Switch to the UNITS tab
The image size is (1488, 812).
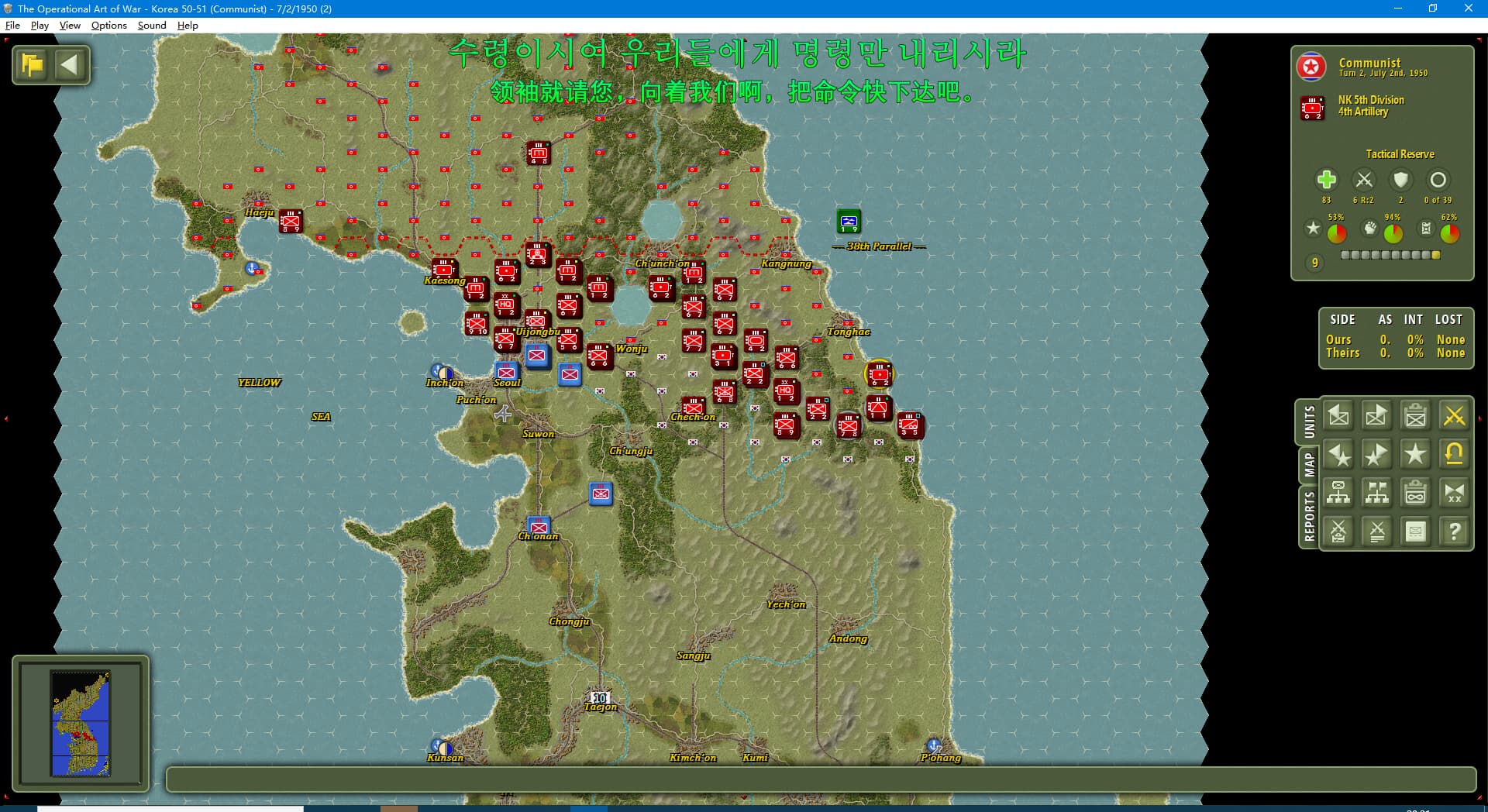pyautogui.click(x=1309, y=422)
